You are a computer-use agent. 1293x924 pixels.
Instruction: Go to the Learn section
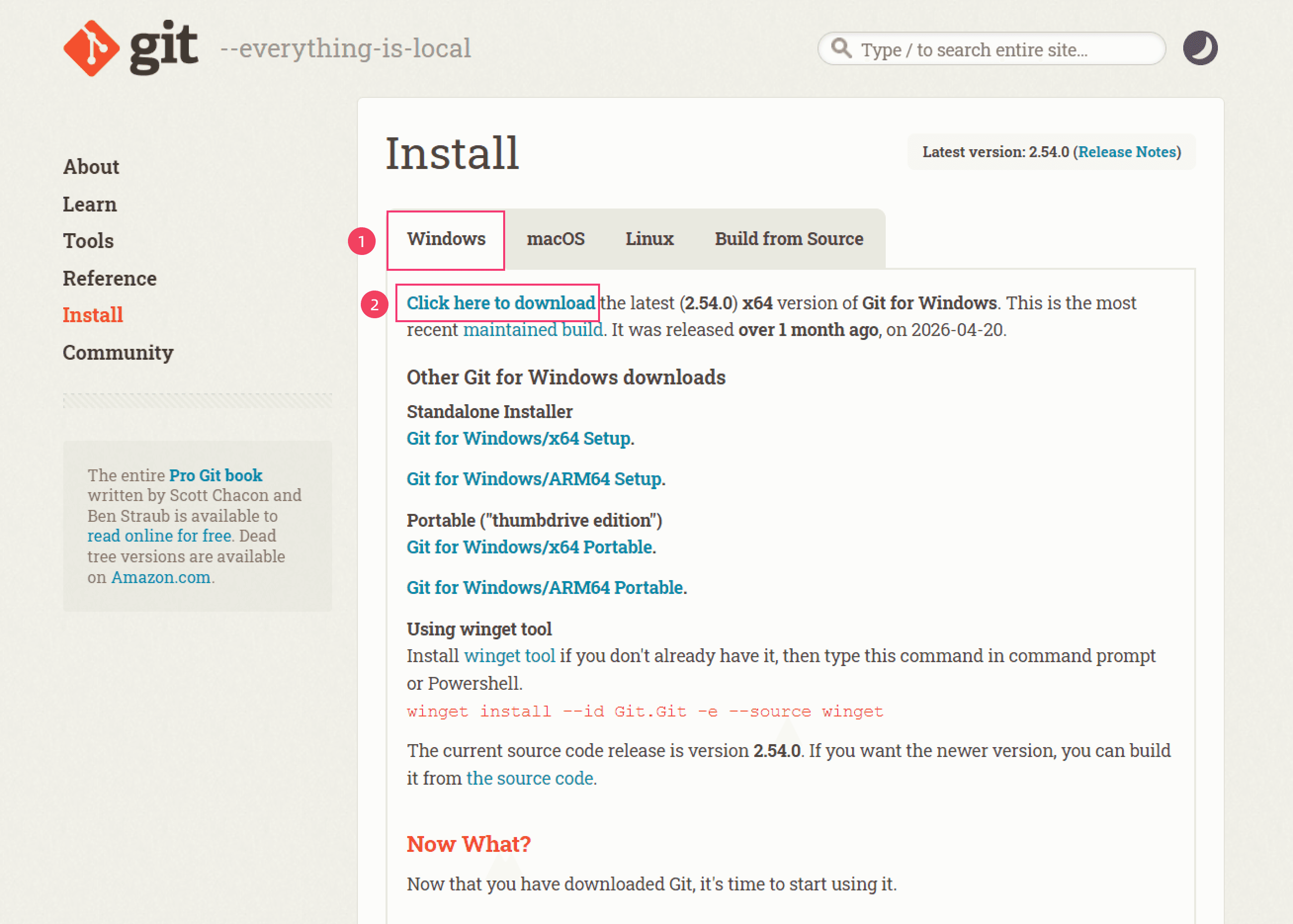[x=90, y=204]
